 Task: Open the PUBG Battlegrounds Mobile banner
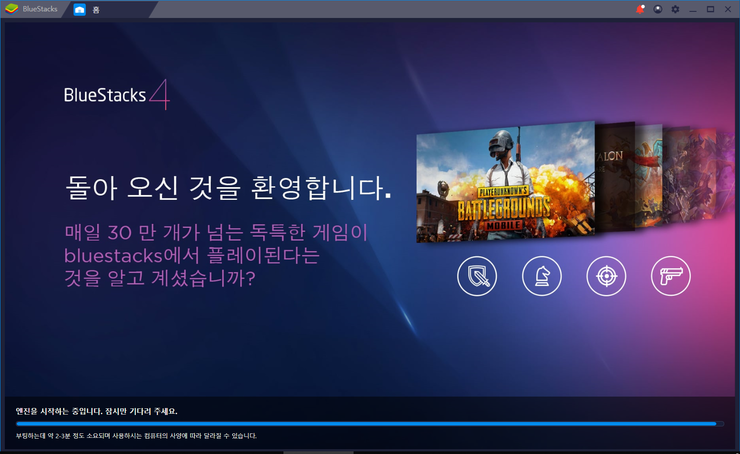point(505,182)
